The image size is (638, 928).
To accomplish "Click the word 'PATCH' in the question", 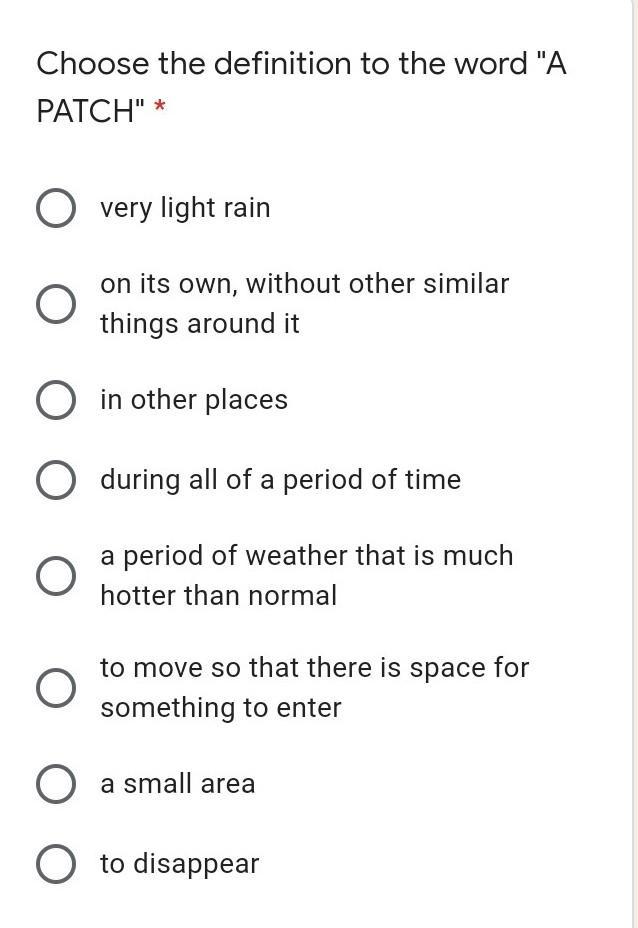I will [x=84, y=111].
